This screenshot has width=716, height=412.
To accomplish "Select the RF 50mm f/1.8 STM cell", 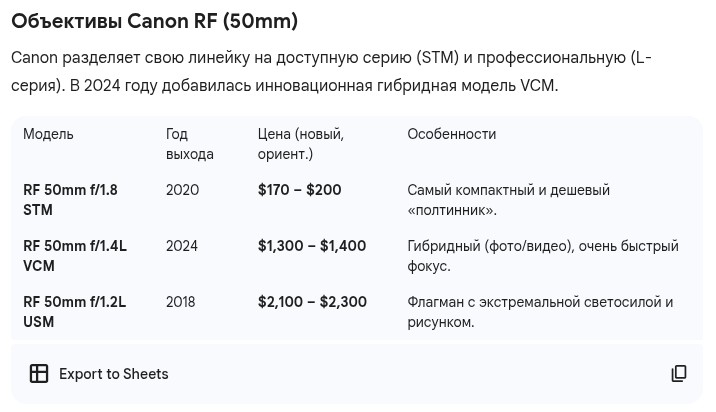I will click(x=70, y=200).
